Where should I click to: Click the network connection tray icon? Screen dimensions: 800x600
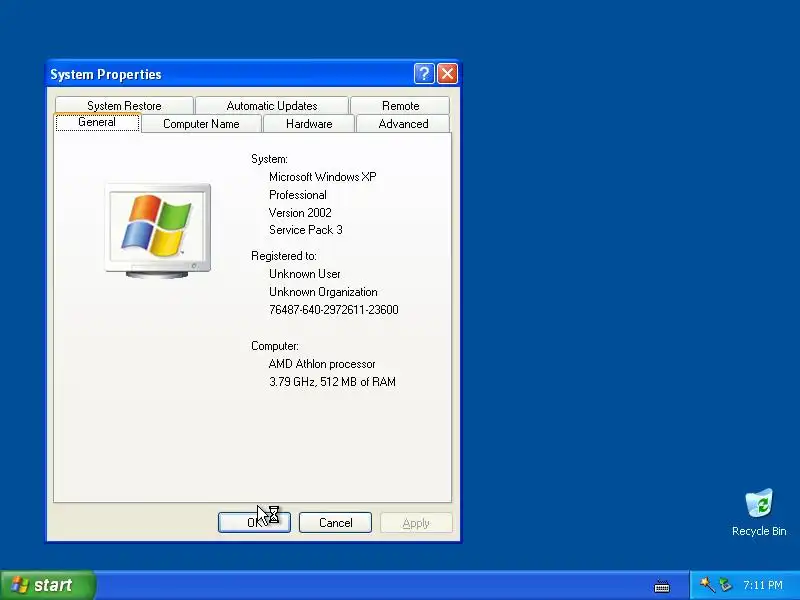(725, 584)
